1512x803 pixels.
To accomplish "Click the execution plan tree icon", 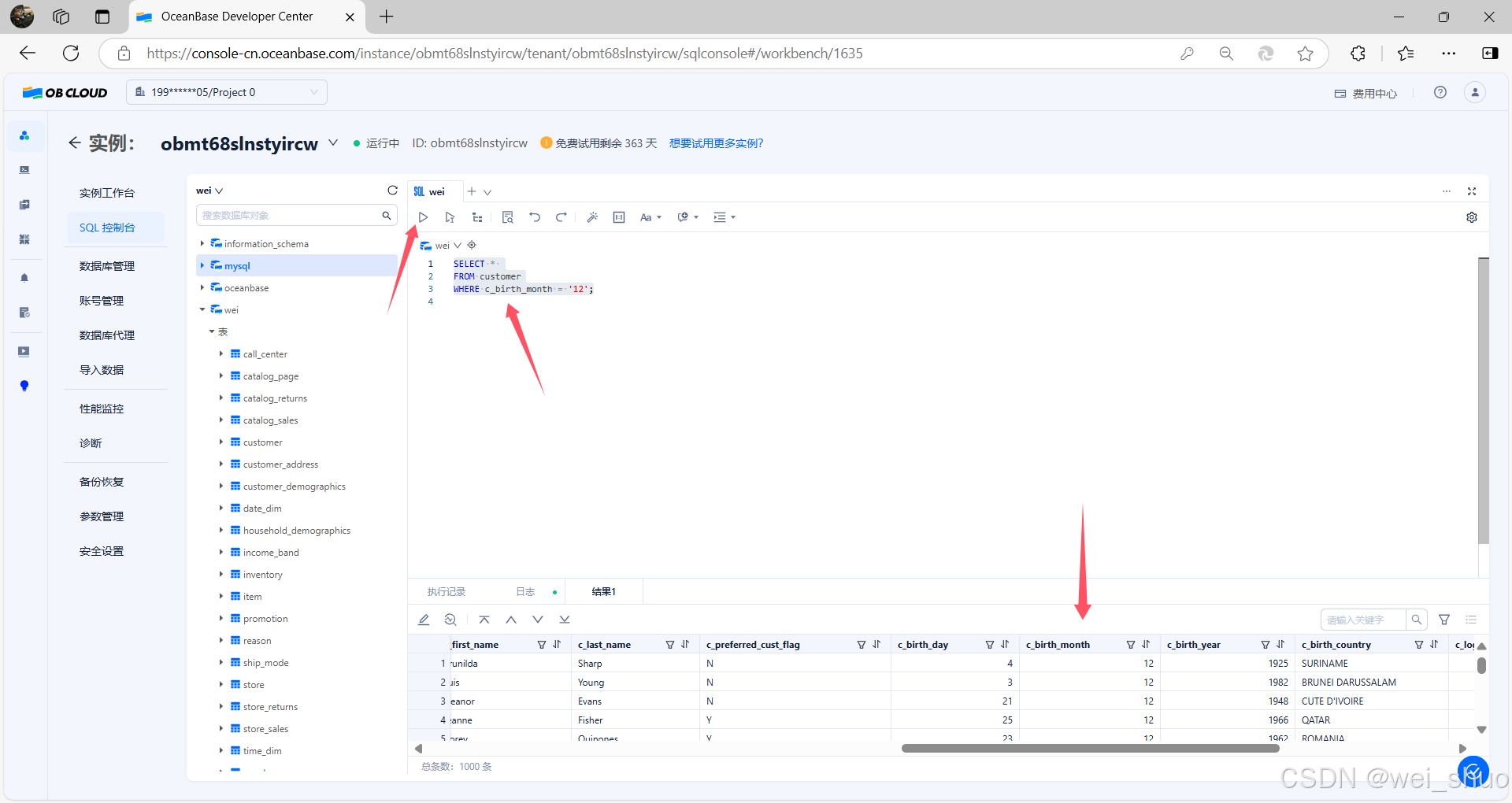I will [x=477, y=217].
